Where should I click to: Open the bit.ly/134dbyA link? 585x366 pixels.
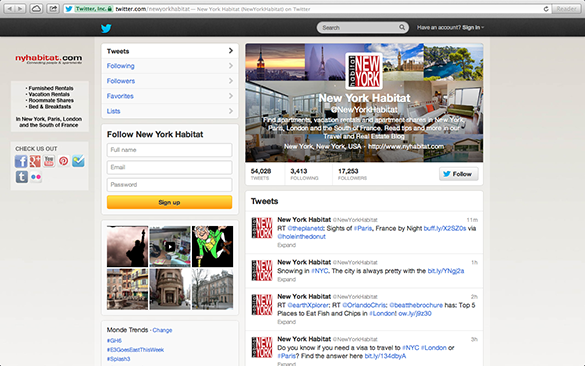[385, 356]
